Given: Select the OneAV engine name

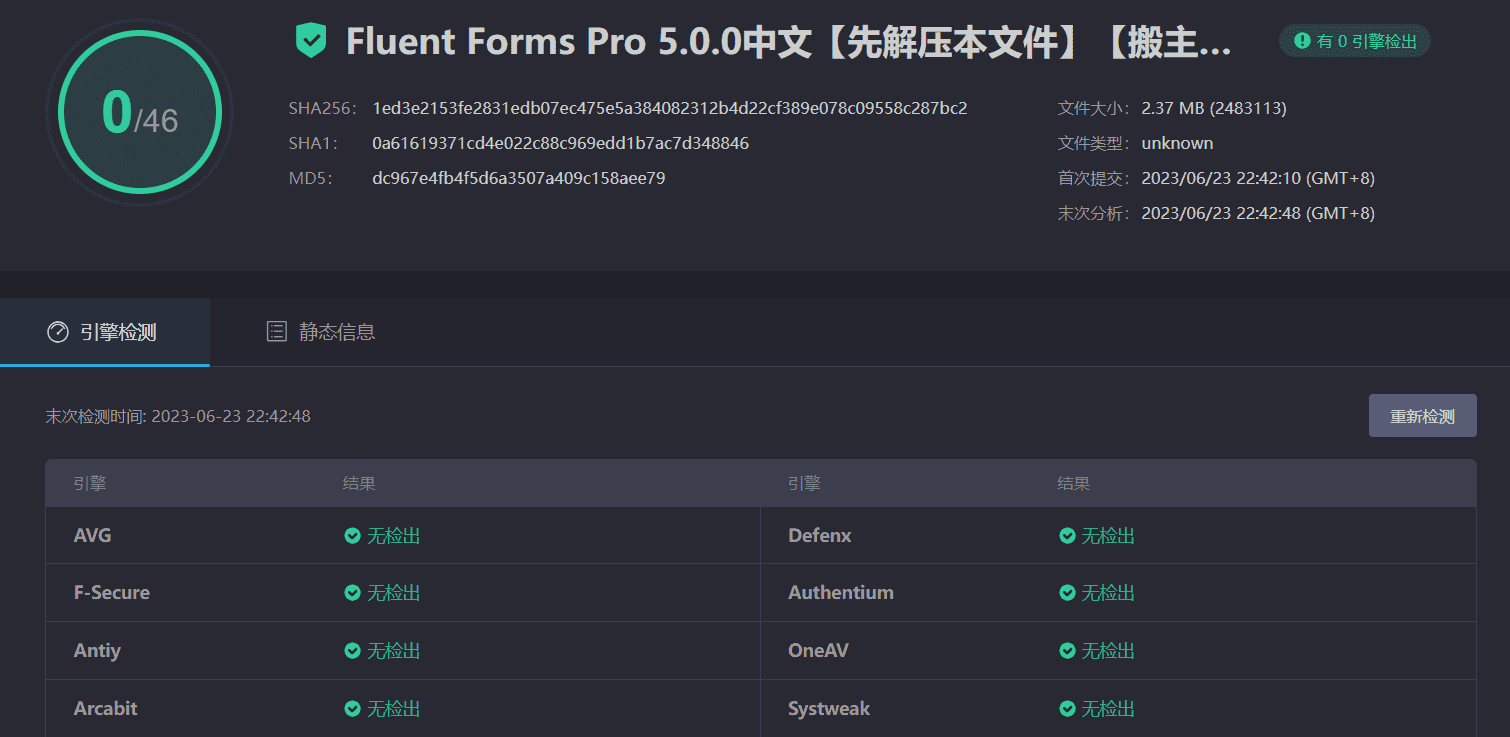Looking at the screenshot, I should (818, 651).
